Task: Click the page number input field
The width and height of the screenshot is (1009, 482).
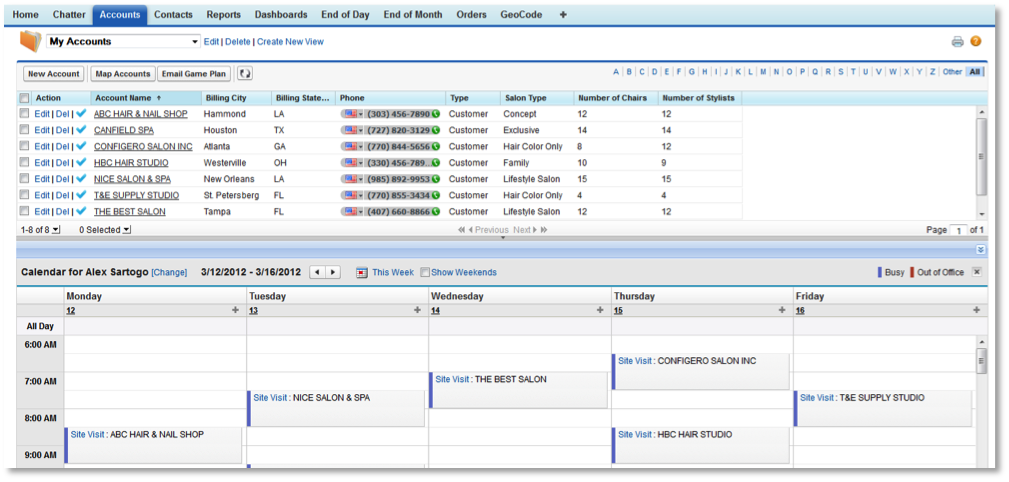Action: tap(959, 230)
